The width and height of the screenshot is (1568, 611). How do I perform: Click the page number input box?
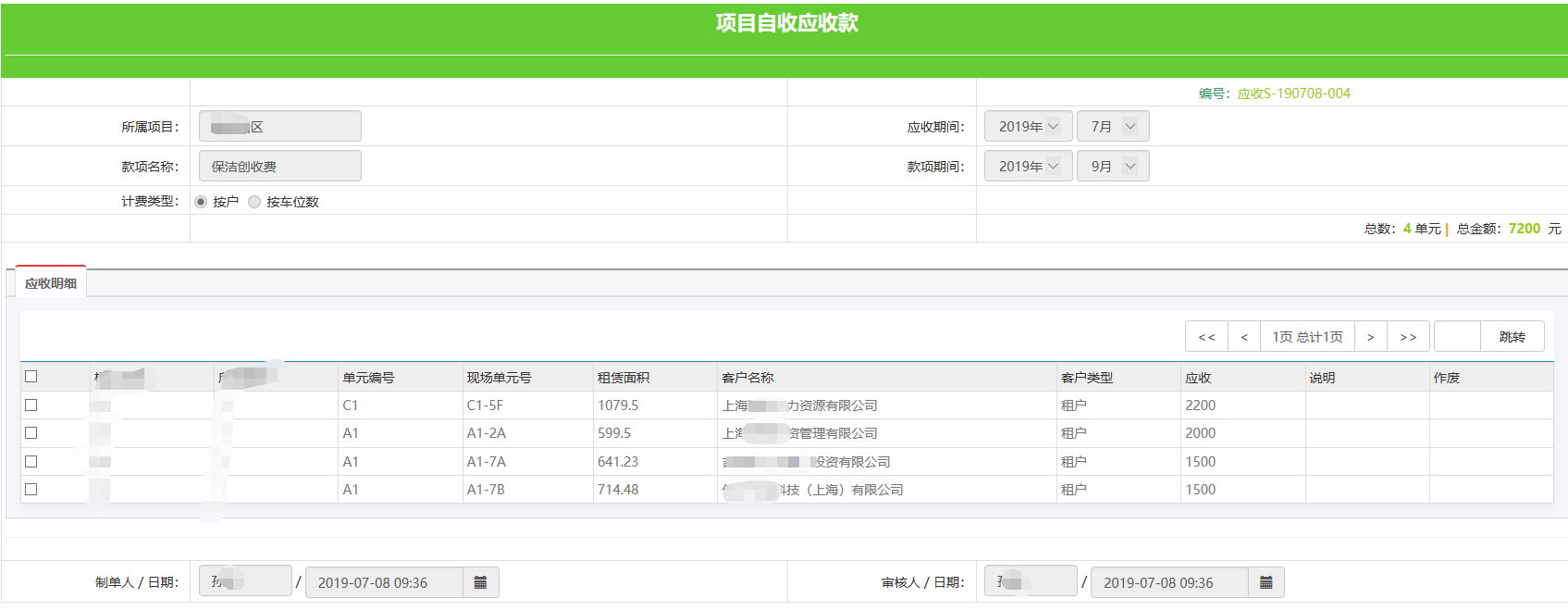1457,337
